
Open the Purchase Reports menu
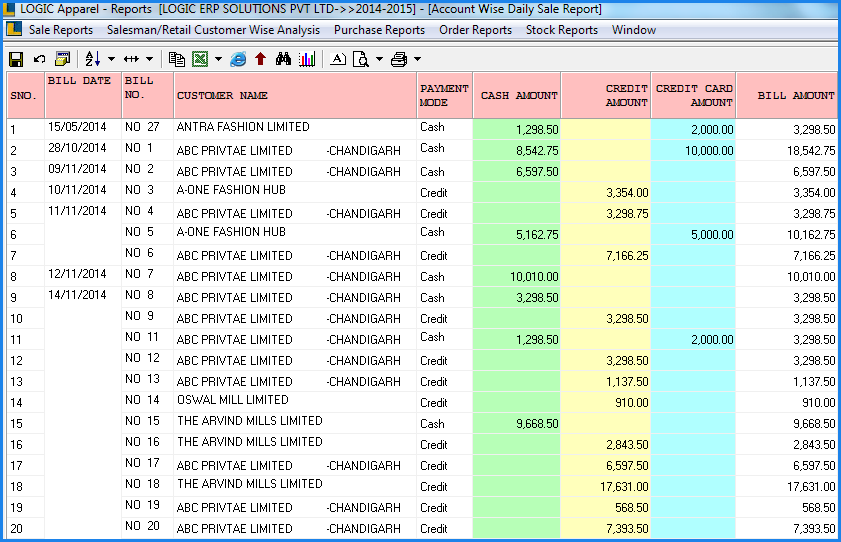(x=379, y=30)
